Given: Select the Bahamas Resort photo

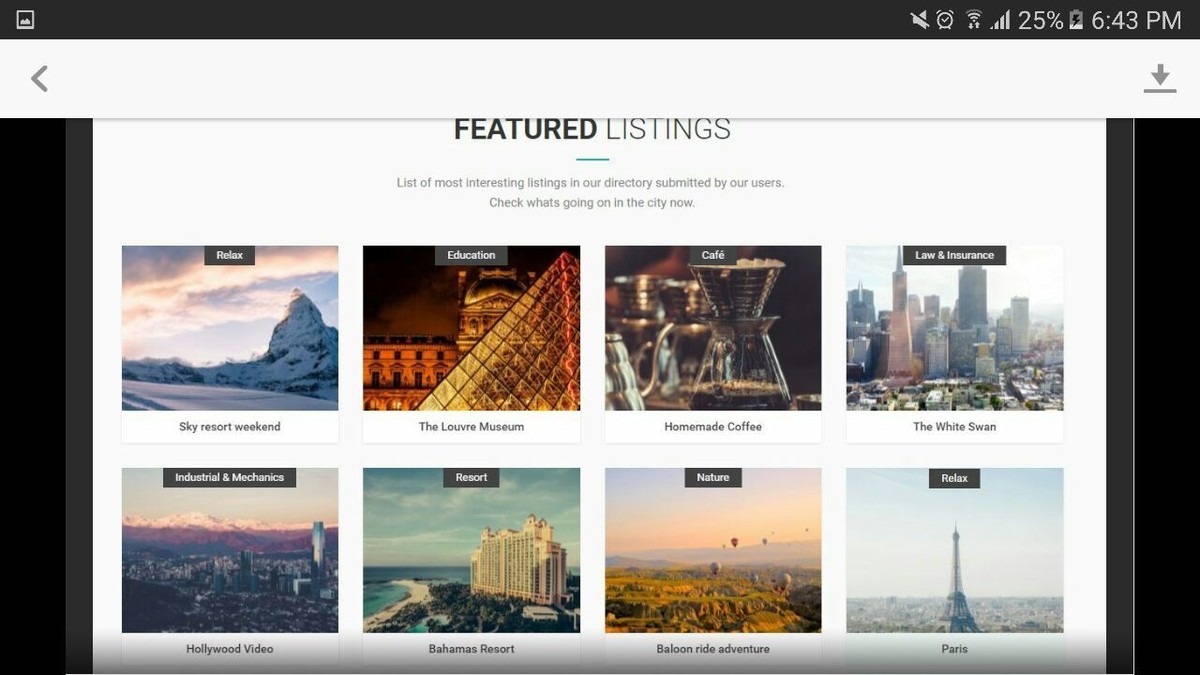Looking at the screenshot, I should (x=471, y=550).
